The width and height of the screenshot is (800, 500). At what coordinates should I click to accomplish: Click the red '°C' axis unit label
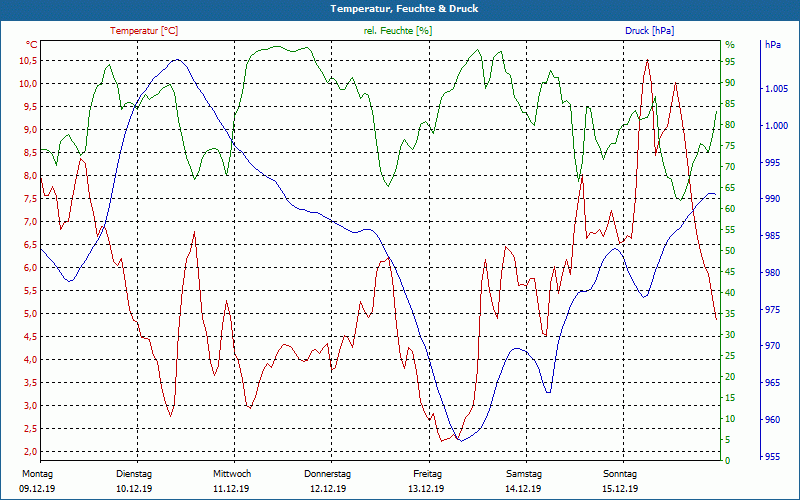tap(32, 44)
